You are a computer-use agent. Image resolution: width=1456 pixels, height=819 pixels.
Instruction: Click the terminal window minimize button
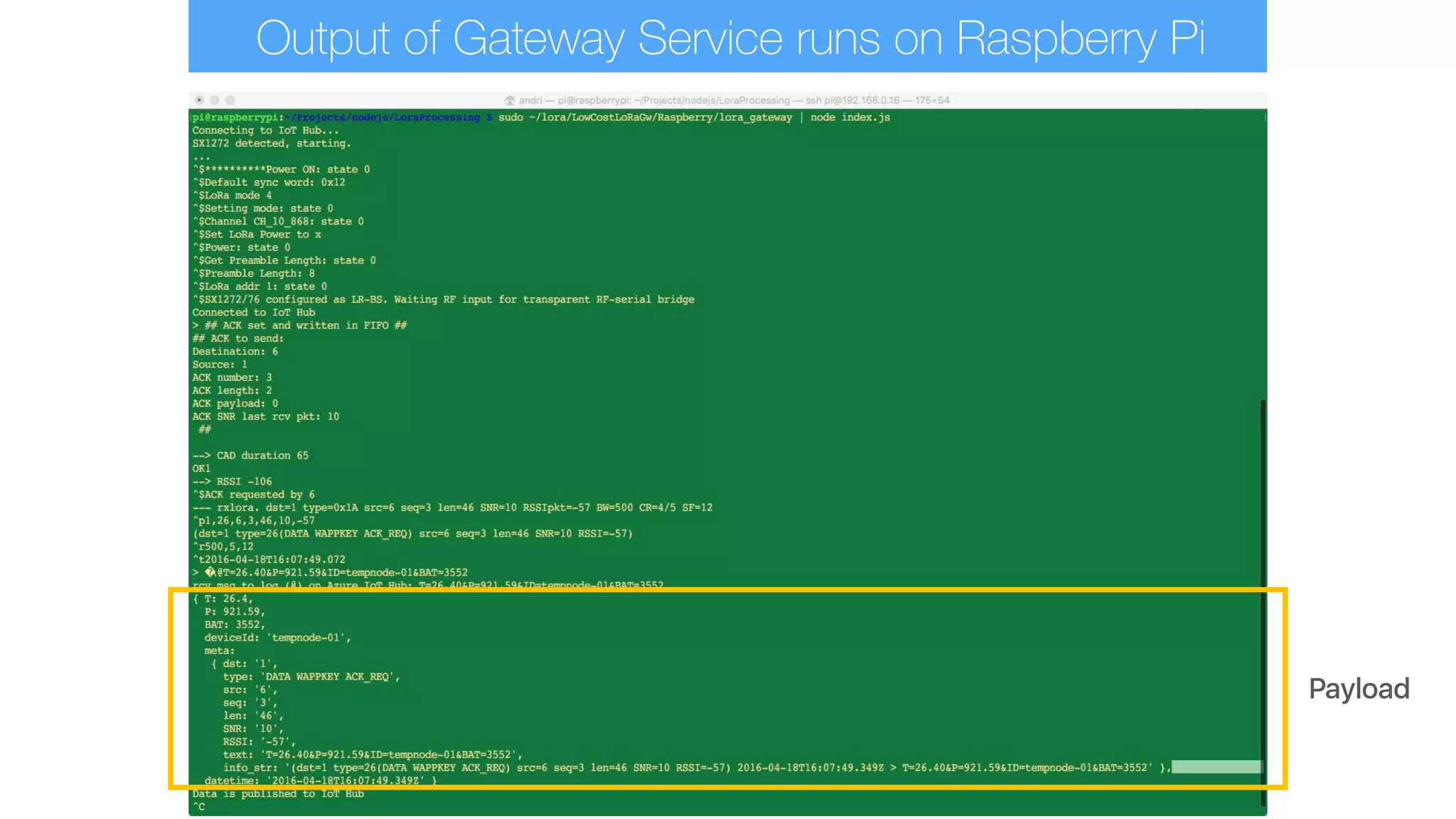(215, 100)
